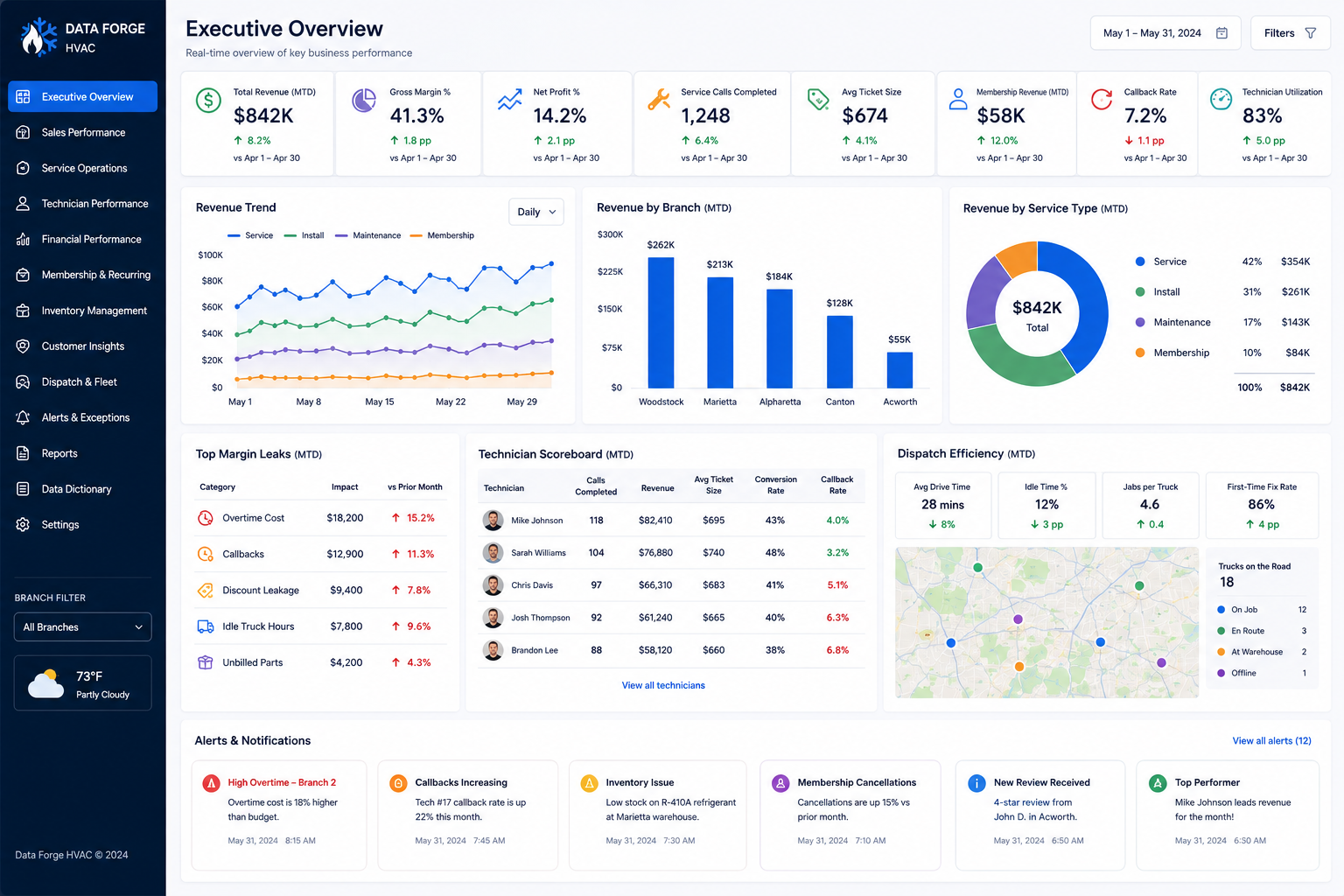Open the Daily interval dropdown

click(536, 212)
